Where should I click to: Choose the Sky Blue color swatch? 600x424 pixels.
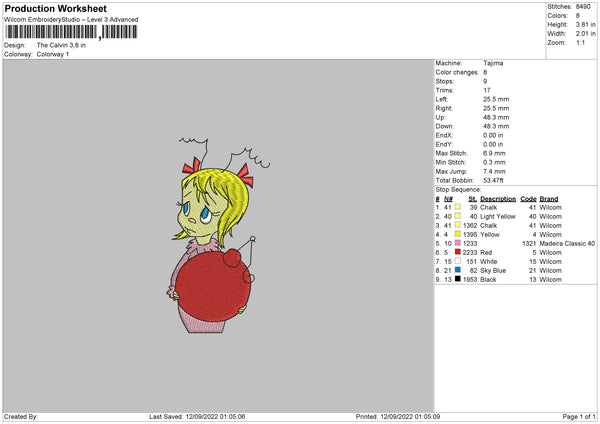tap(458, 270)
